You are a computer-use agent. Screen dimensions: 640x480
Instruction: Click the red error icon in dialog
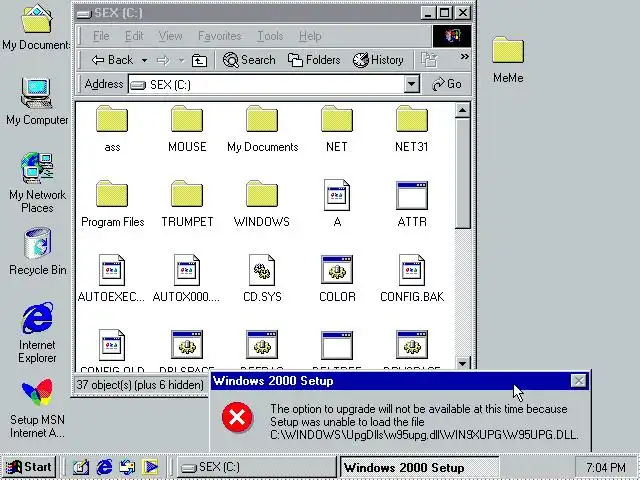coord(237,417)
